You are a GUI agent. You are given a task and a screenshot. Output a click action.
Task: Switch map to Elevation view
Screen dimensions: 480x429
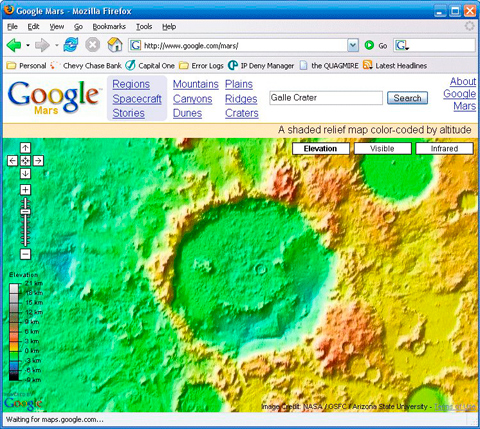pyautogui.click(x=321, y=149)
